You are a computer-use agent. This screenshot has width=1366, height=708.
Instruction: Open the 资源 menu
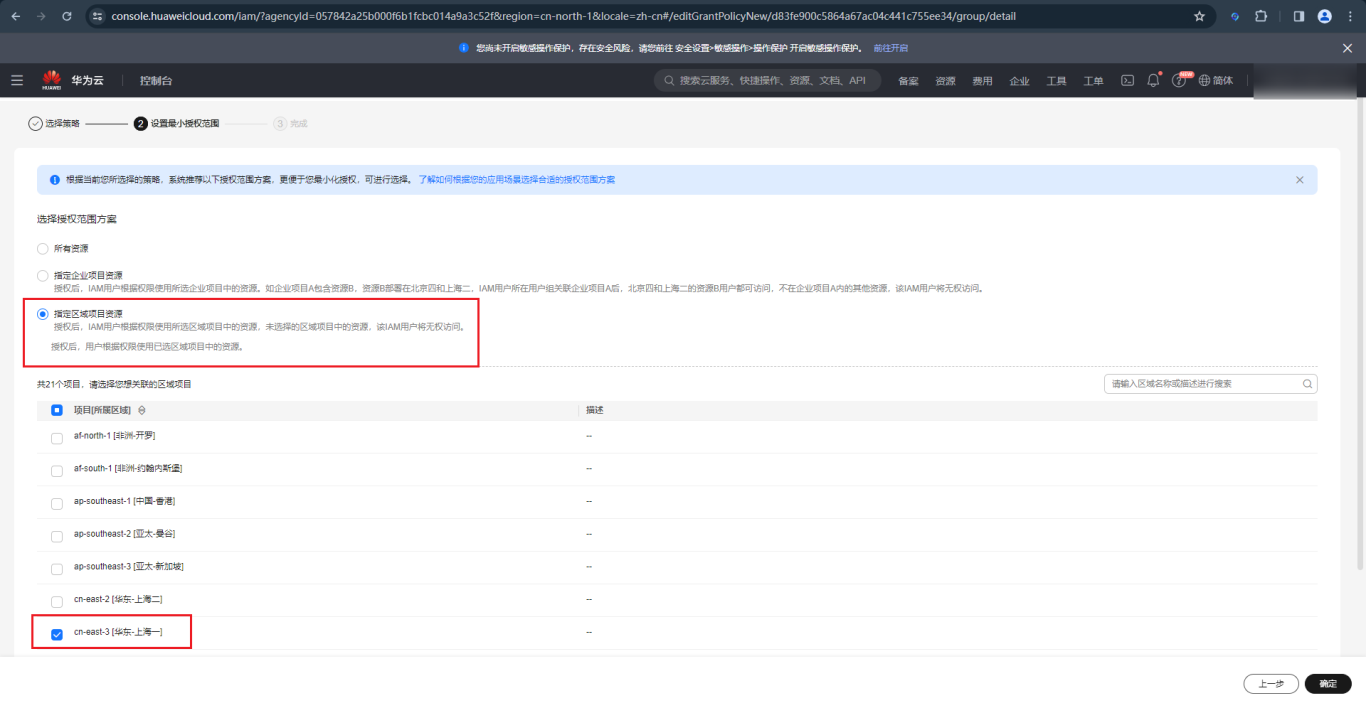[x=945, y=81]
